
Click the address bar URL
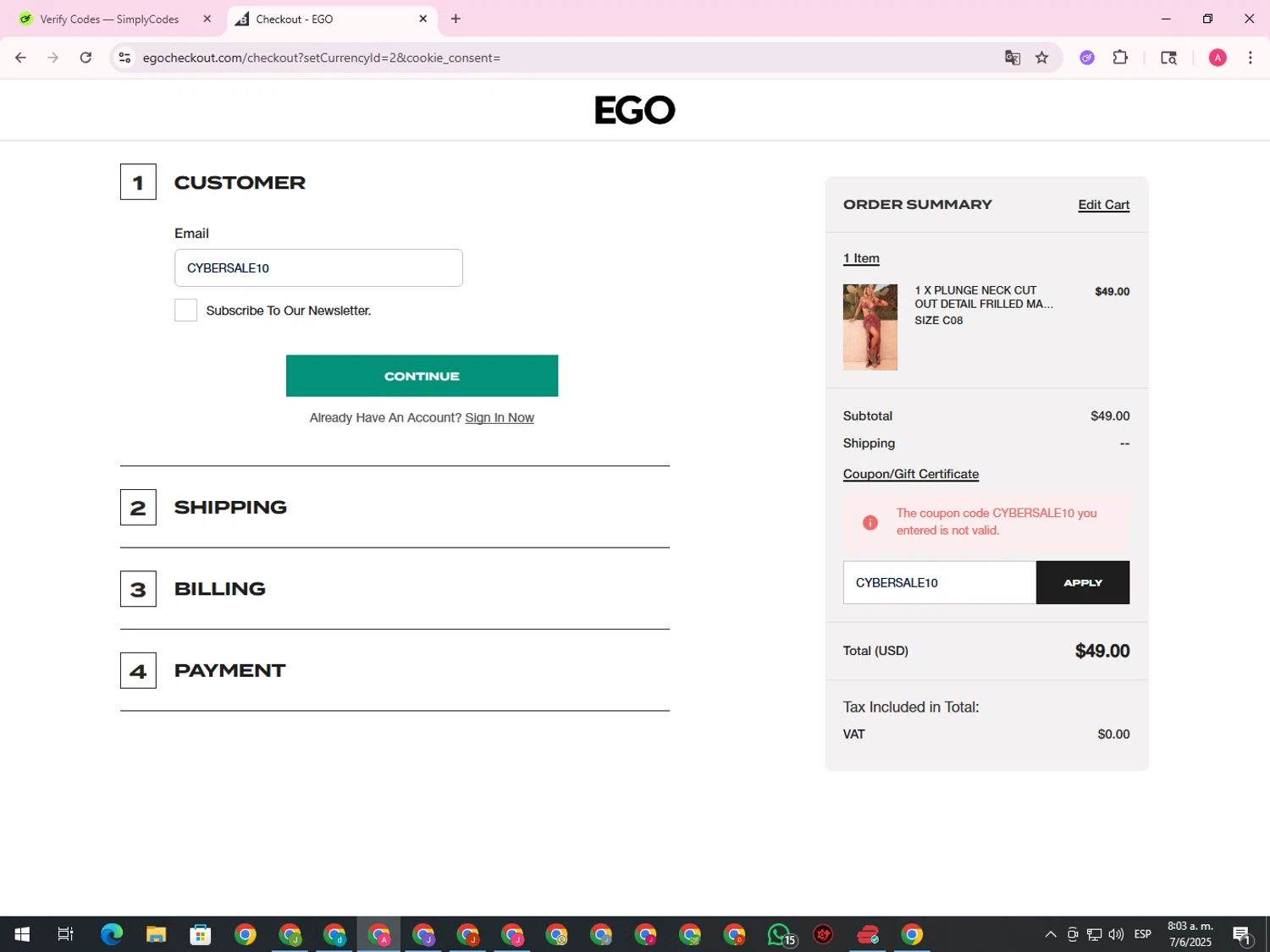pos(322,58)
